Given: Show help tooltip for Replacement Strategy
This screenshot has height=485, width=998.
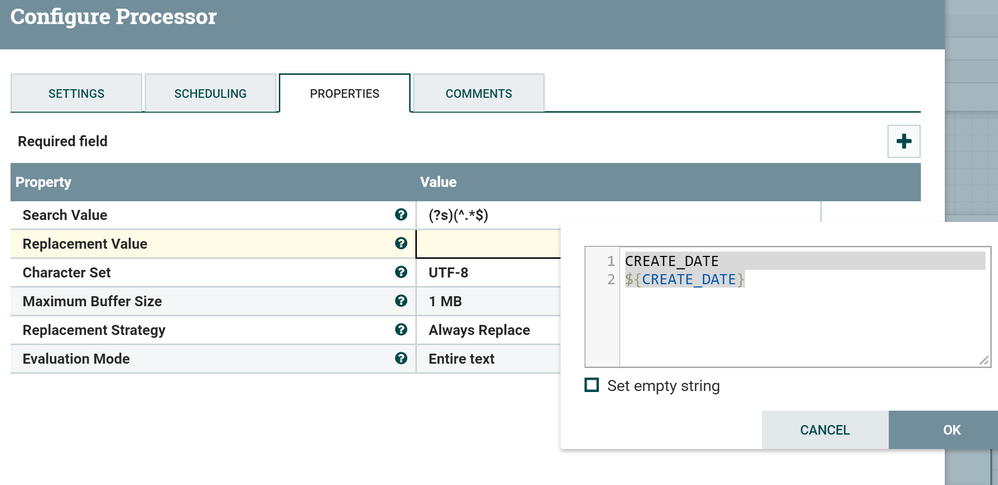Looking at the screenshot, I should click(x=401, y=330).
